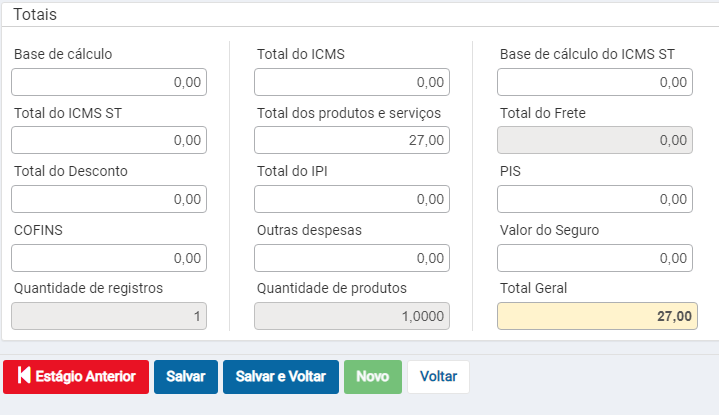
Task: Click the Quantidade de produtos field
Action: click(352, 316)
